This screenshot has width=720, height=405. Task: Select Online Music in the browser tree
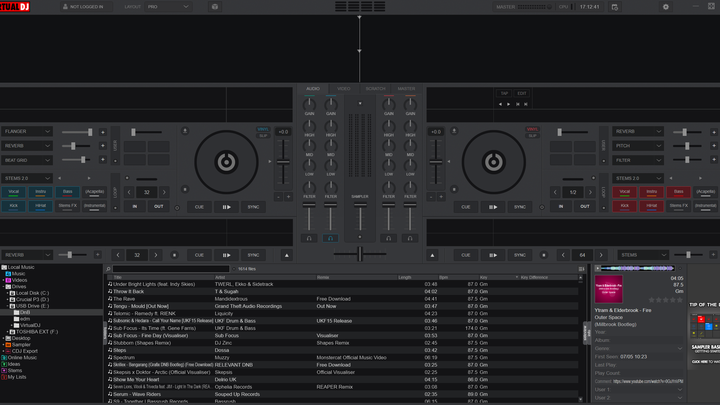(22, 358)
